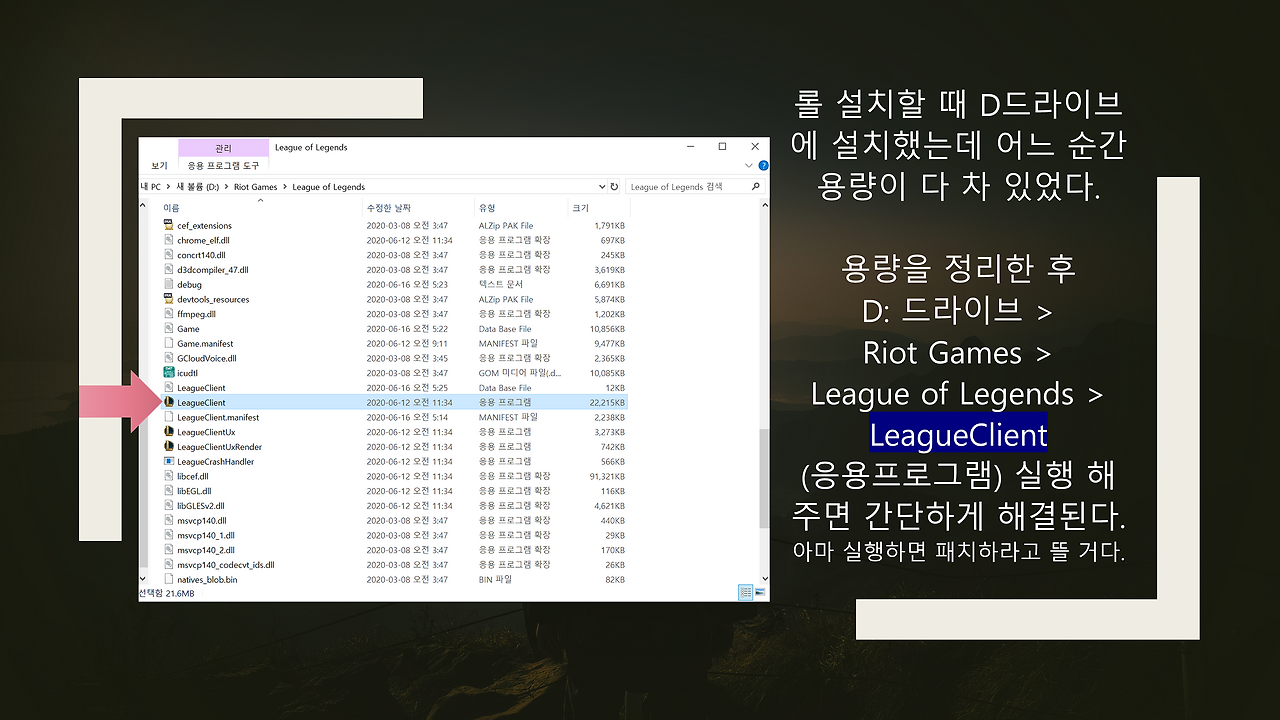Click League of Legends breadcrumb segment
Viewport: 1280px width, 720px height.
pyautogui.click(x=329, y=187)
